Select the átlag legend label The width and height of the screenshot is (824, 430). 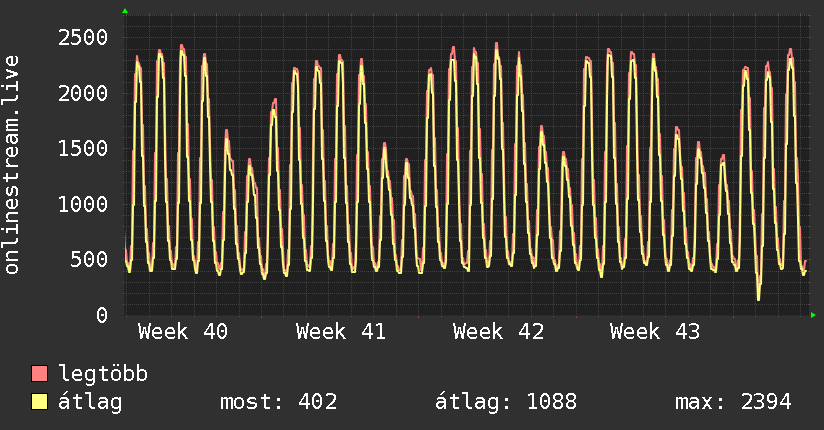tap(90, 402)
